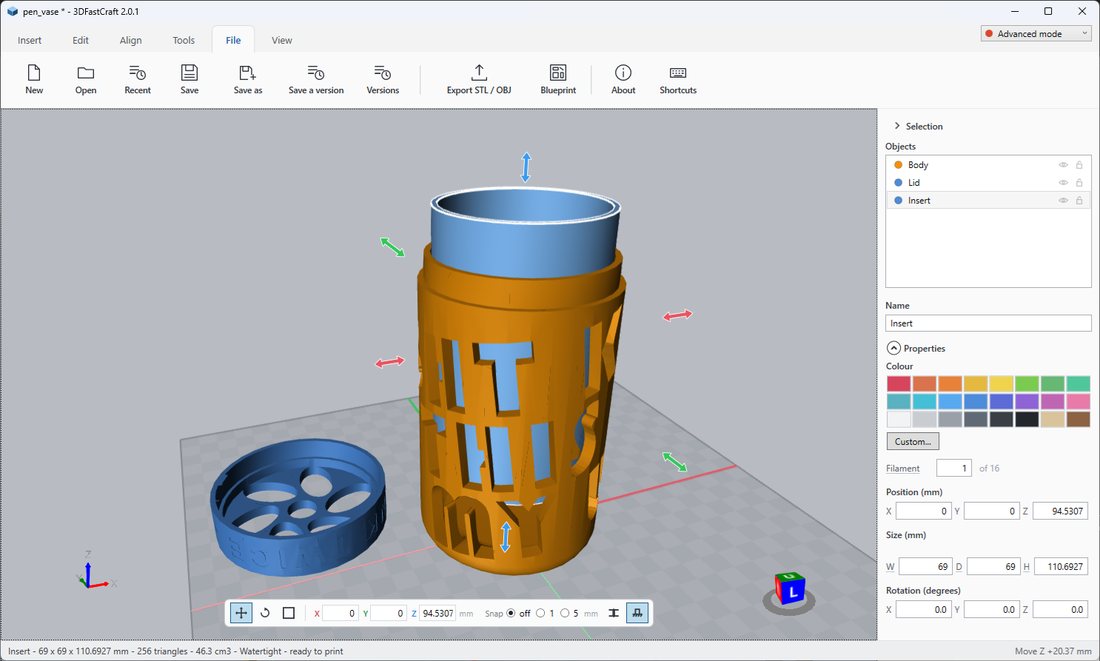Click the blue up arrow gizmo above the Insert
The image size is (1100, 661).
point(525,168)
